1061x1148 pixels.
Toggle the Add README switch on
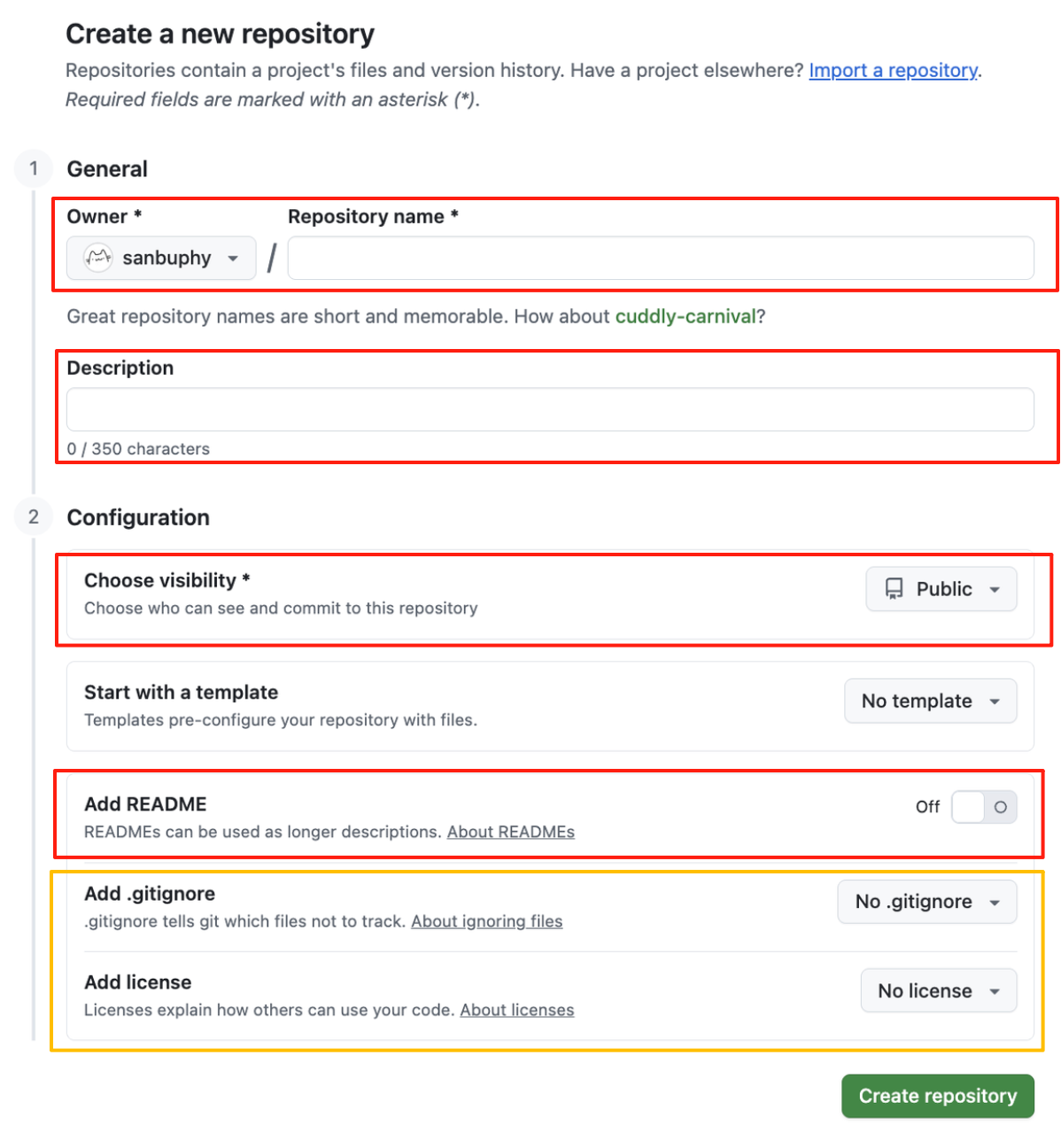coord(983,807)
